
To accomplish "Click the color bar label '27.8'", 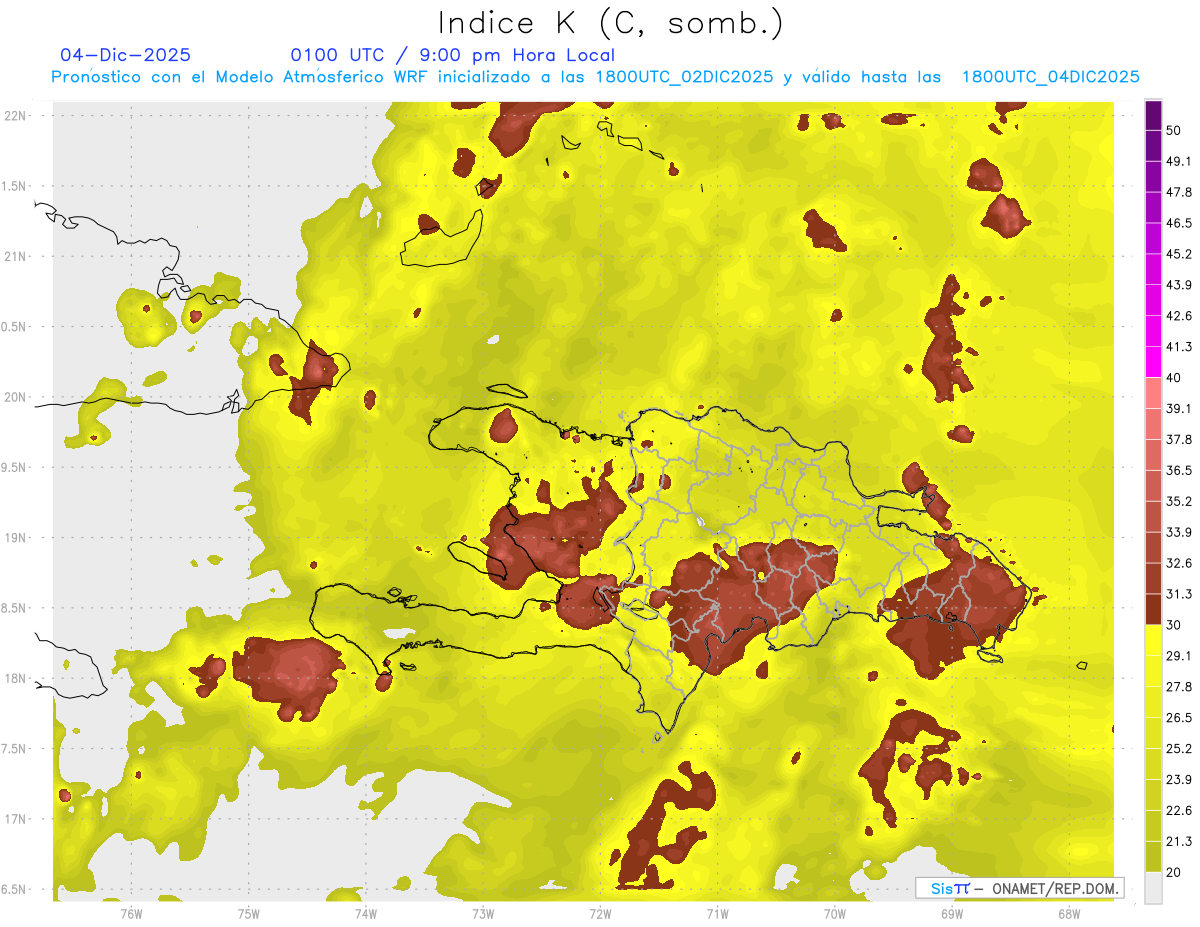I will pyautogui.click(x=1179, y=686).
